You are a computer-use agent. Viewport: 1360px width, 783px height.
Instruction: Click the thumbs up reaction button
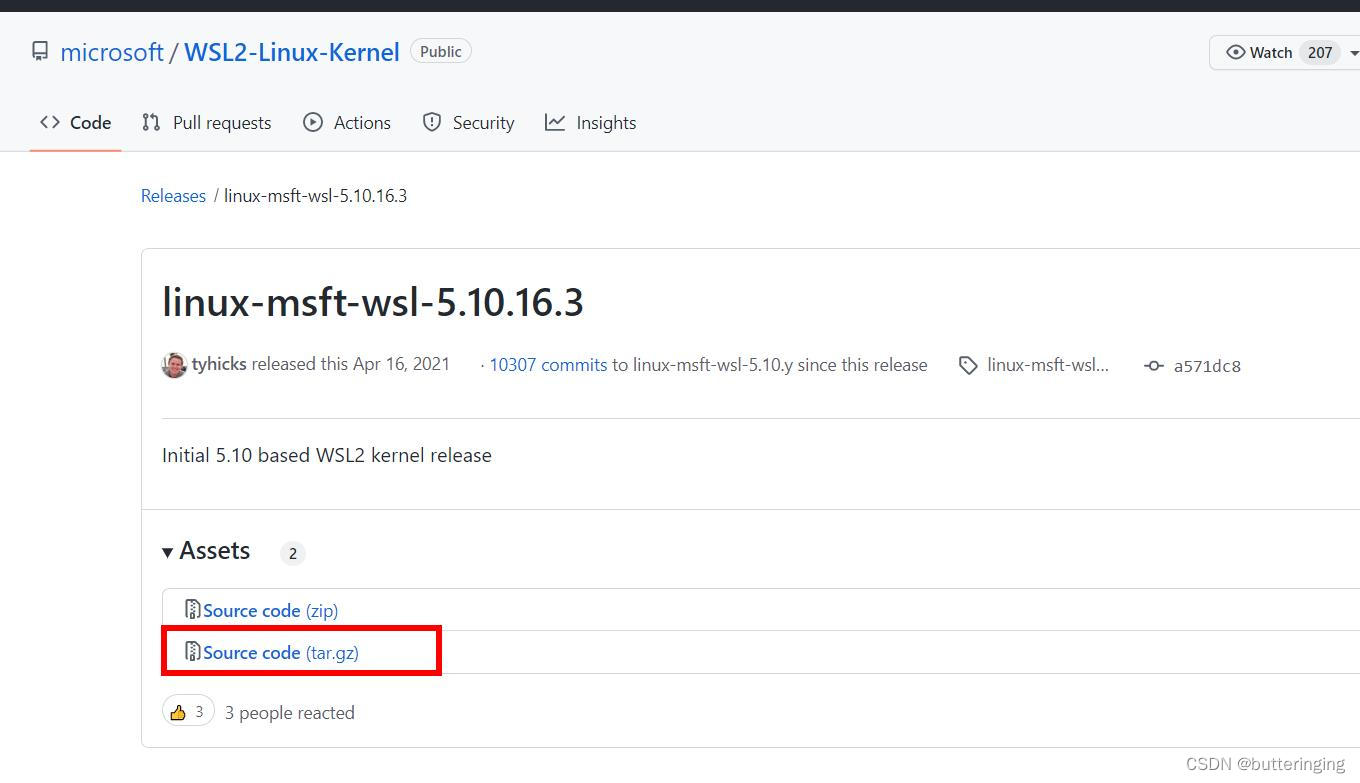pyautogui.click(x=188, y=711)
